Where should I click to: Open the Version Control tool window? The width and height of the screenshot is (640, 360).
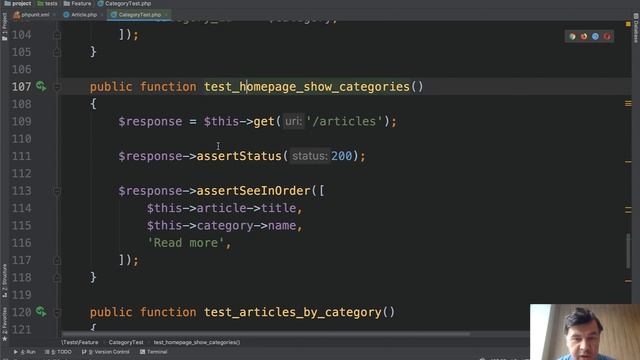(105, 352)
